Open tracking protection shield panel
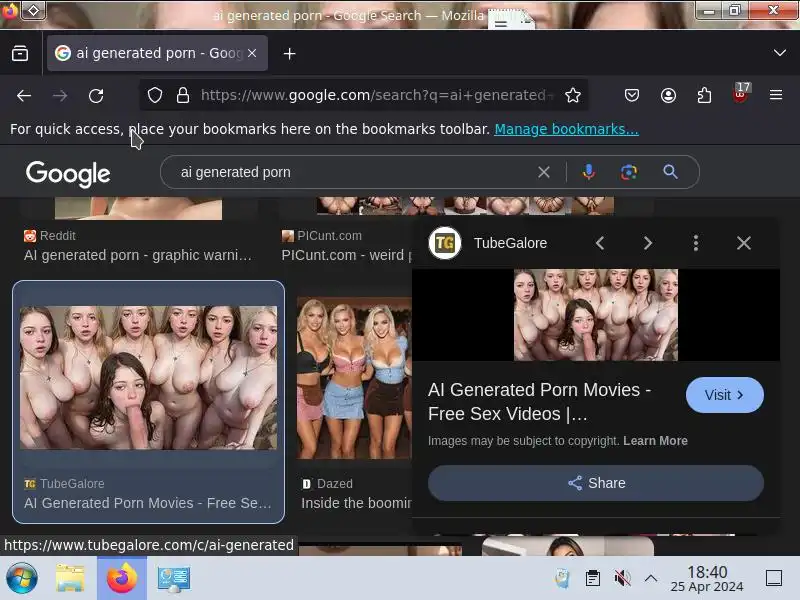 point(155,95)
